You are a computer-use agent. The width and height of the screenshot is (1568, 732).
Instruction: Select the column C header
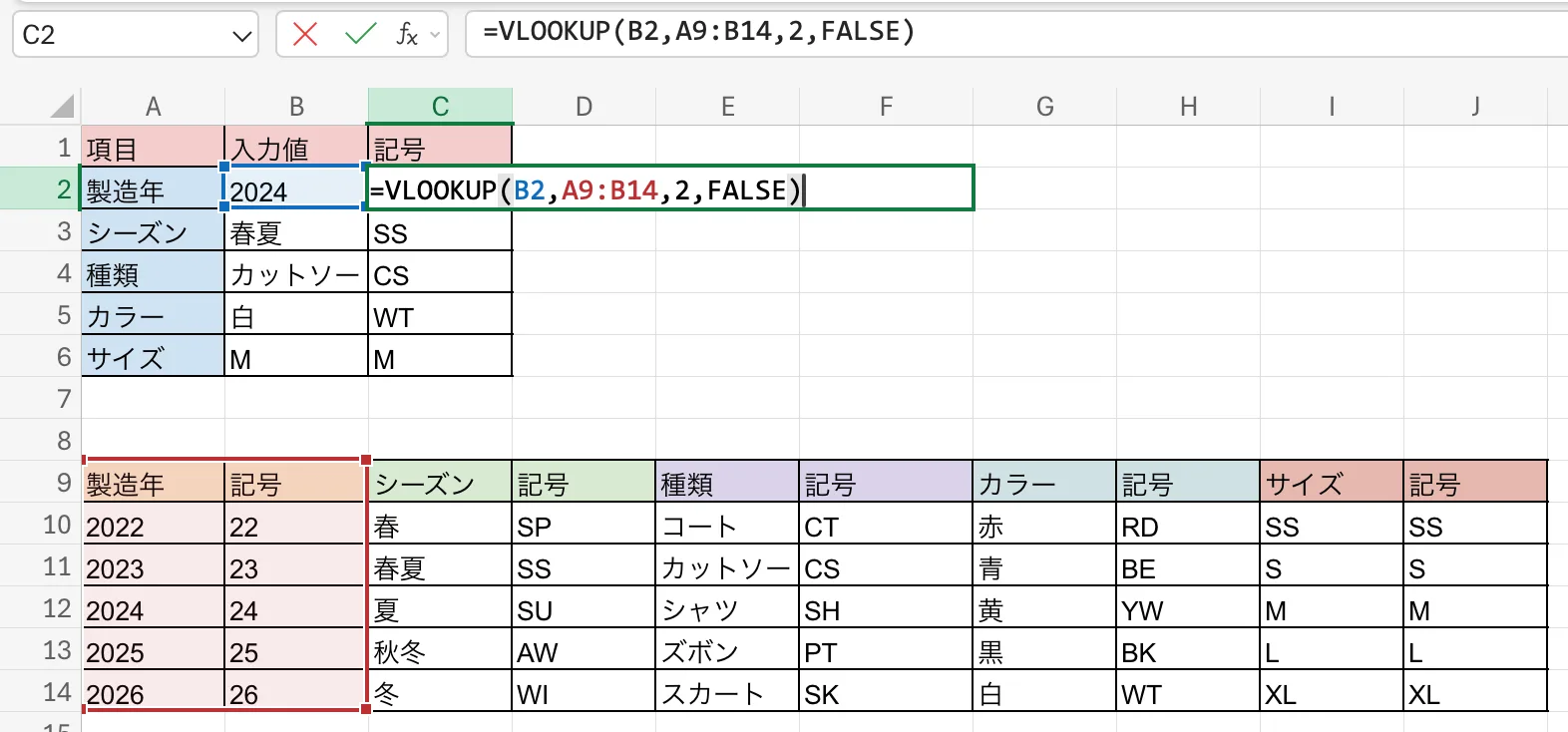coord(440,106)
